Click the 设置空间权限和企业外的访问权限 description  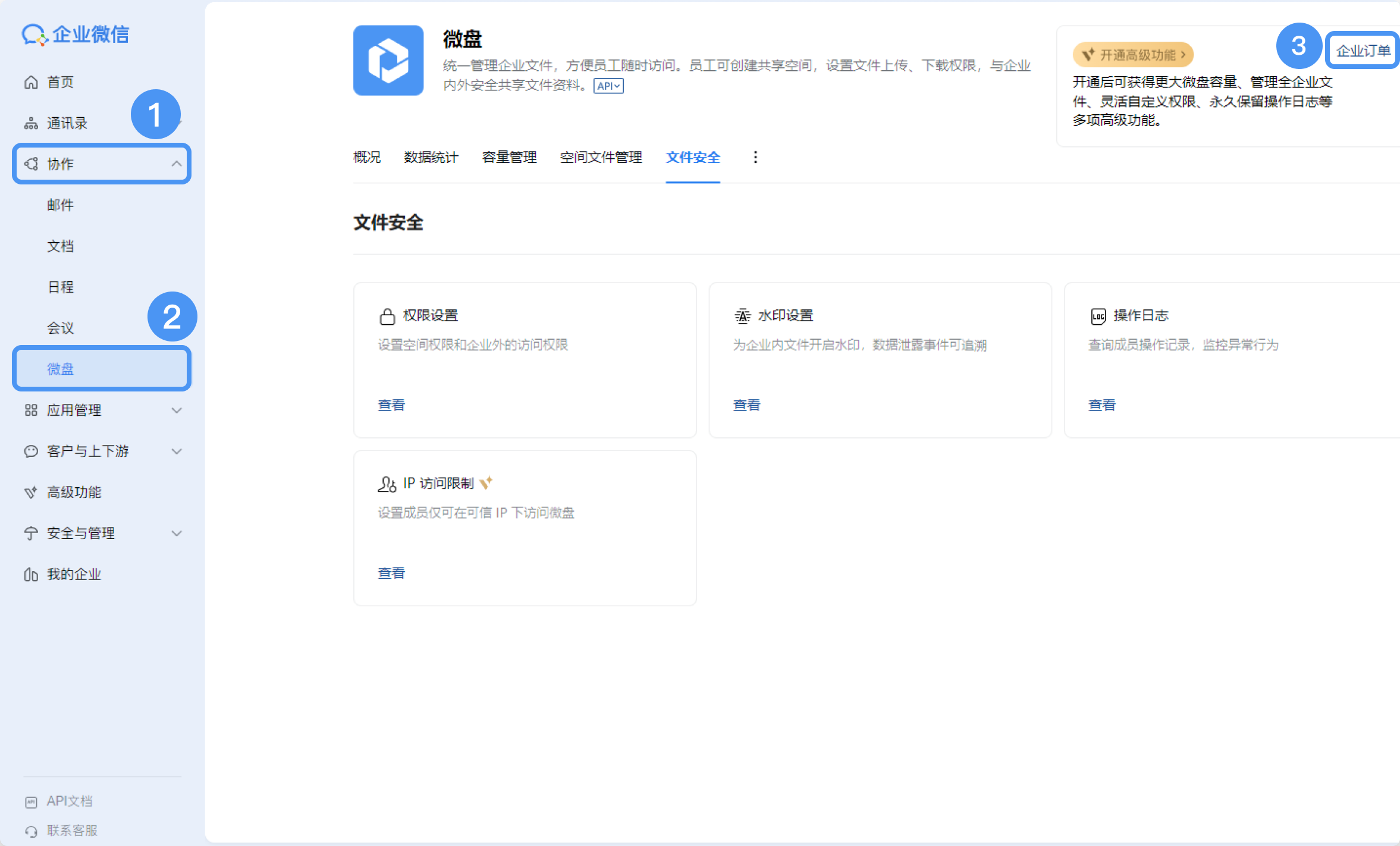coord(473,345)
